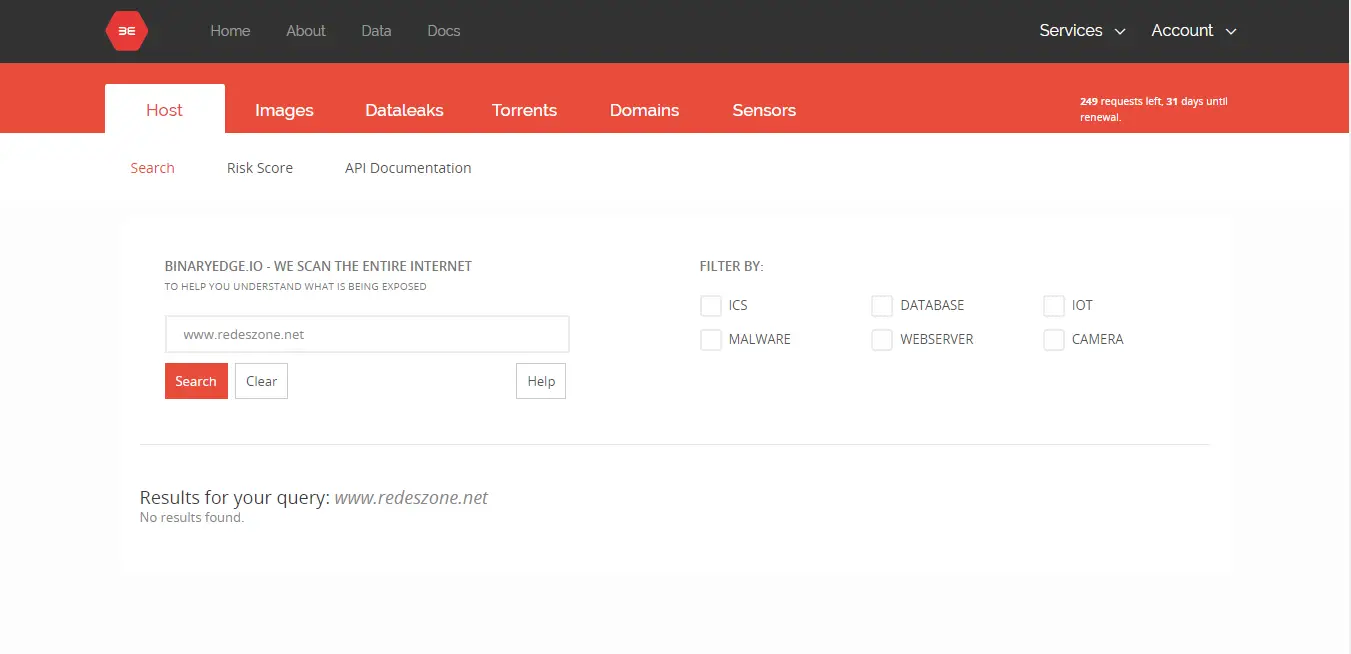Go to the About page
The width and height of the screenshot is (1351, 654).
tap(306, 31)
